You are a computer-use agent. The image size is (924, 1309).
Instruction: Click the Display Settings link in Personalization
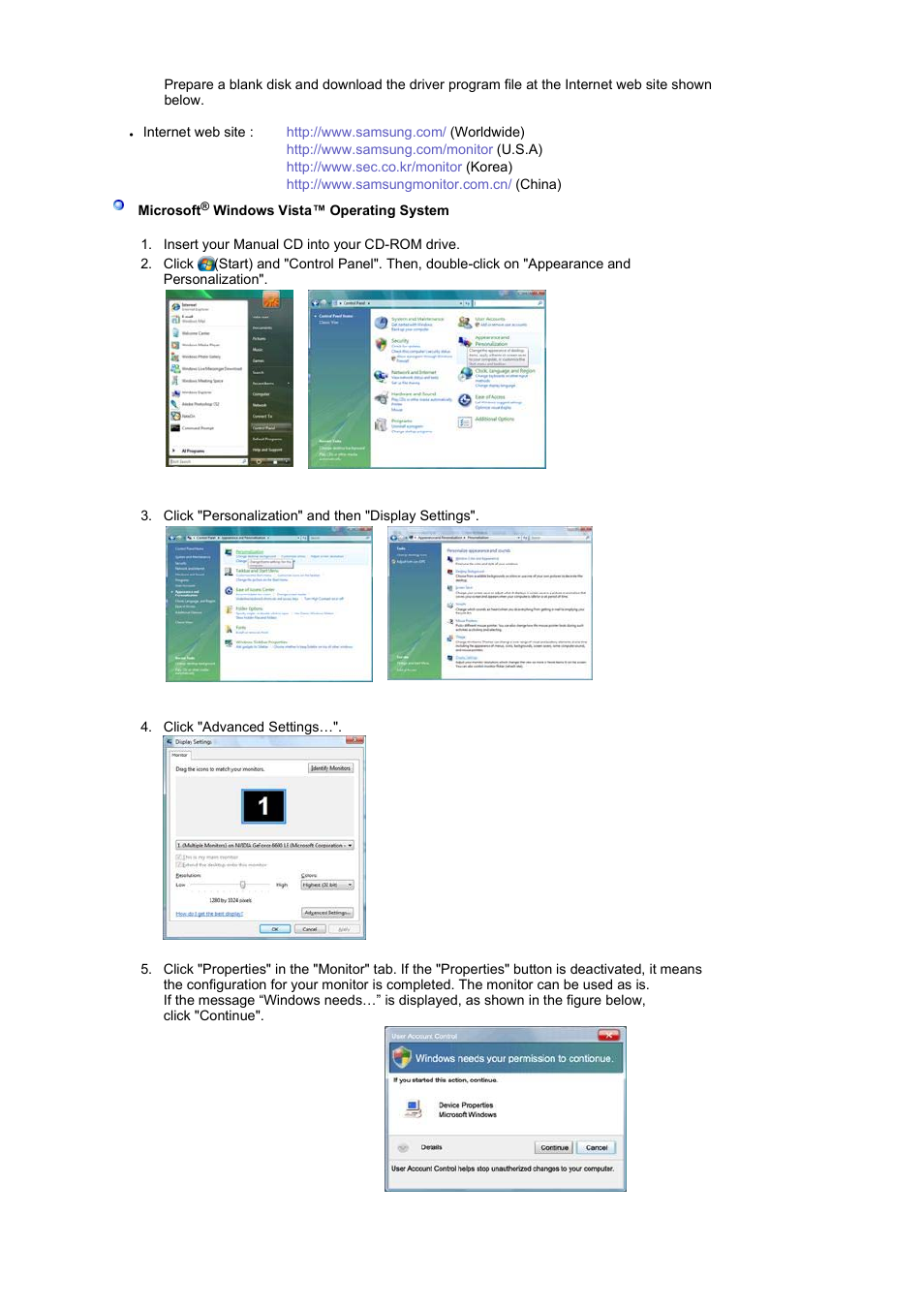(467, 658)
